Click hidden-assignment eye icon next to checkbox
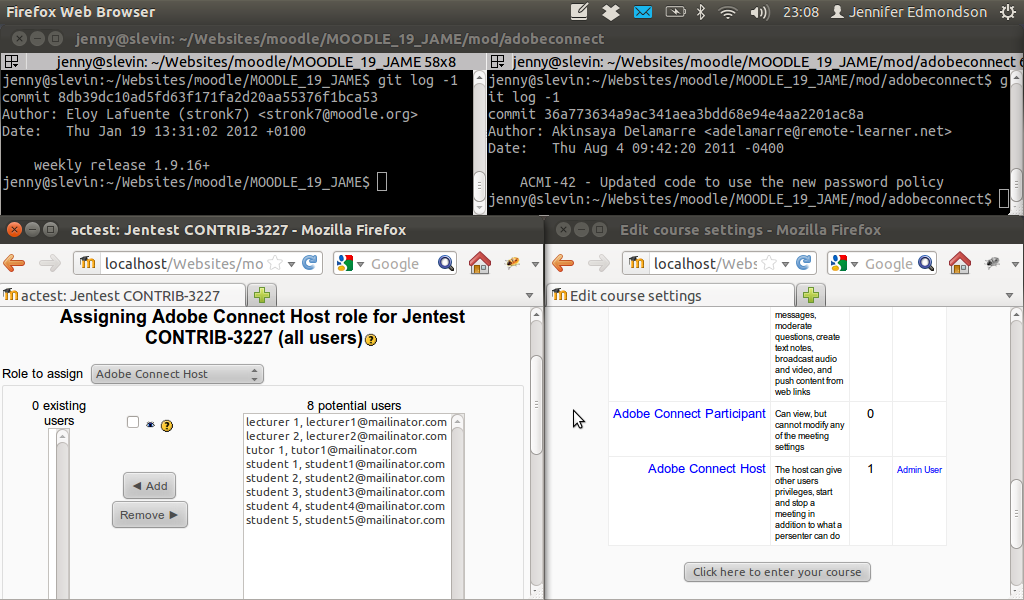1024x600 pixels. point(150,425)
